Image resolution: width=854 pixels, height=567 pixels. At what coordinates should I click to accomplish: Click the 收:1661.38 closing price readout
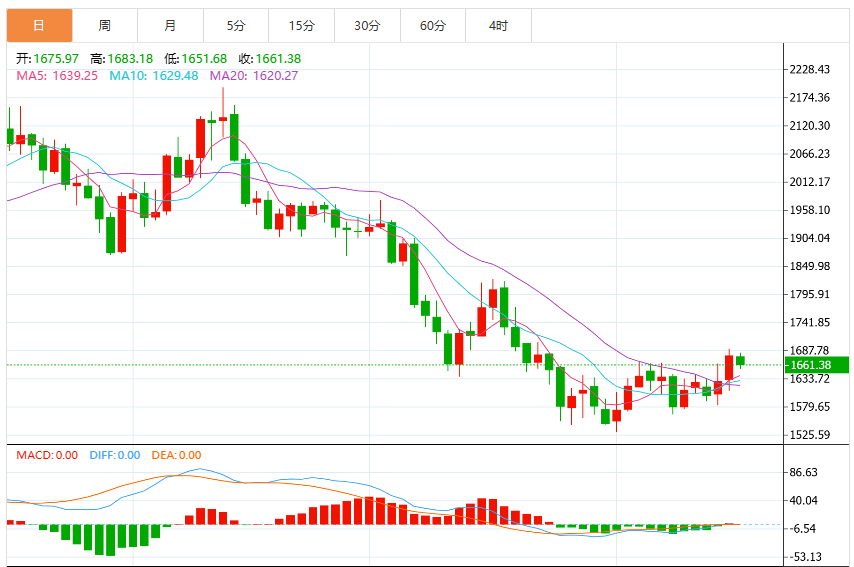coord(270,58)
